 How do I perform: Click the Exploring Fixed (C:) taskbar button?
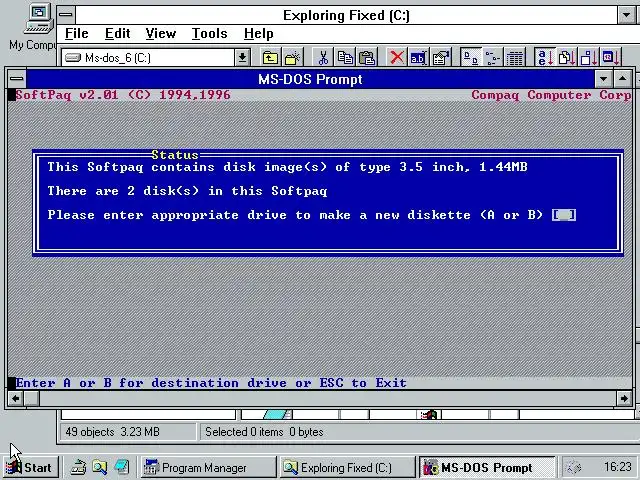click(x=348, y=467)
